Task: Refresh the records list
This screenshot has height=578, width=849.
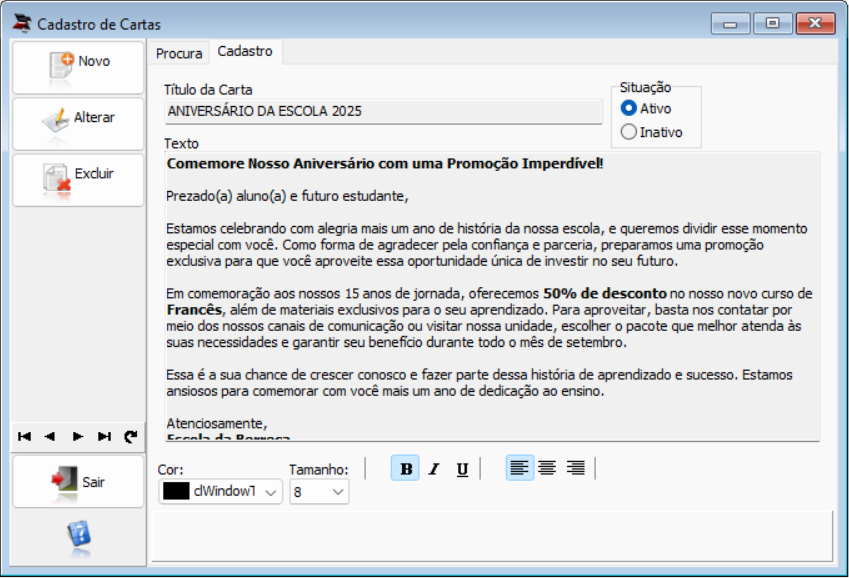Action: pyautogui.click(x=130, y=437)
